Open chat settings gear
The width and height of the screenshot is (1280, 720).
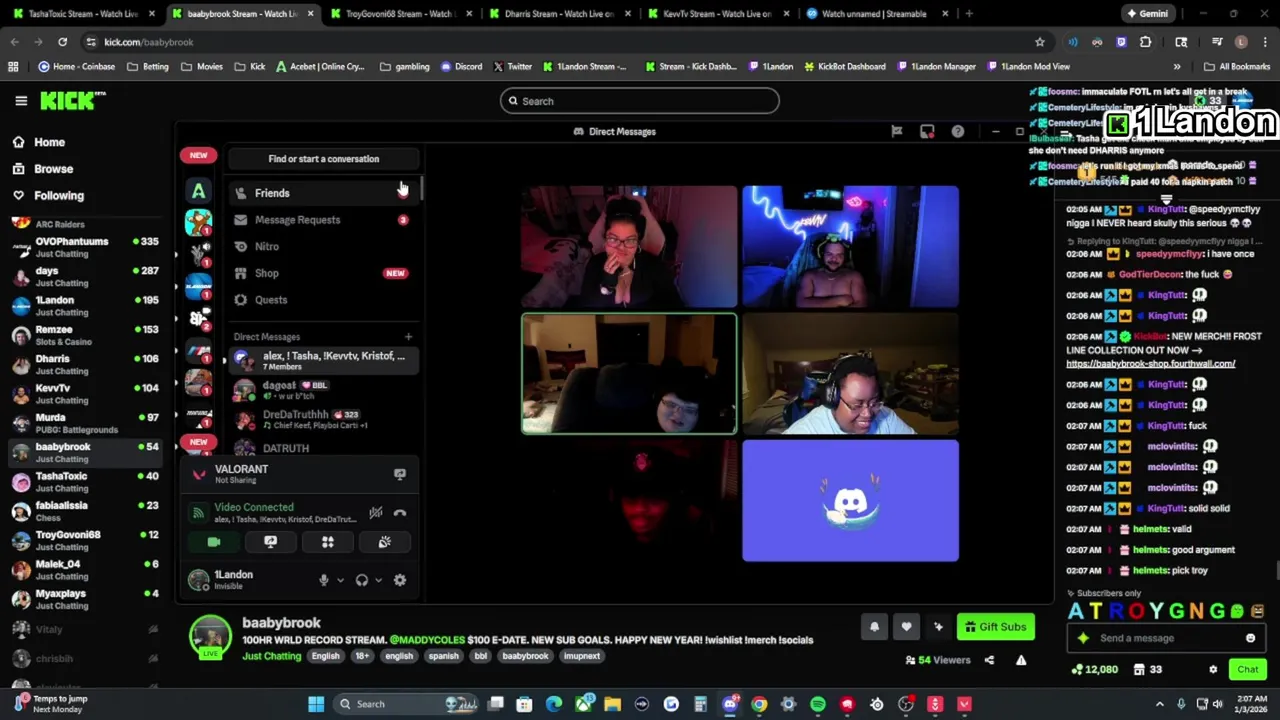tap(1213, 670)
